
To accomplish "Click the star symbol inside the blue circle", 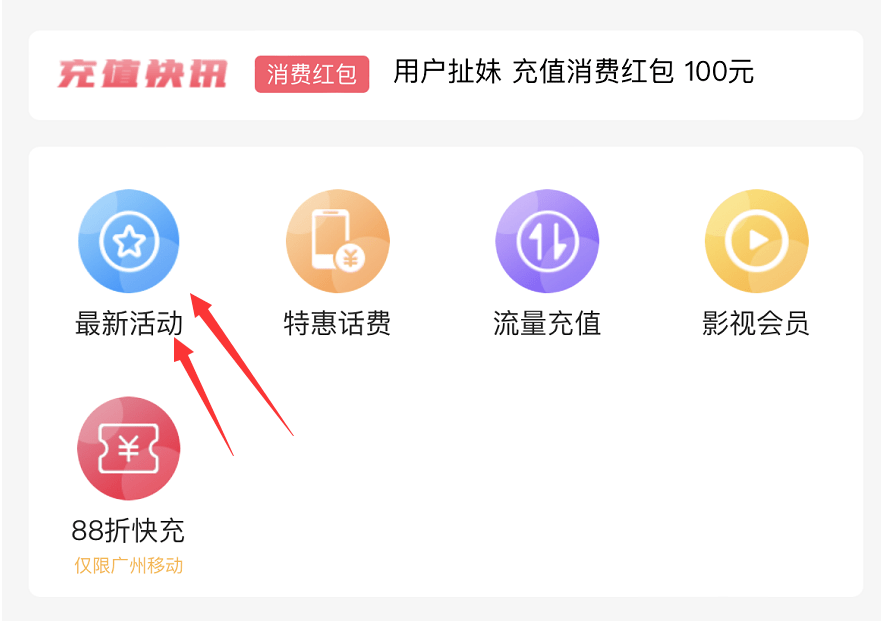I will point(129,241).
